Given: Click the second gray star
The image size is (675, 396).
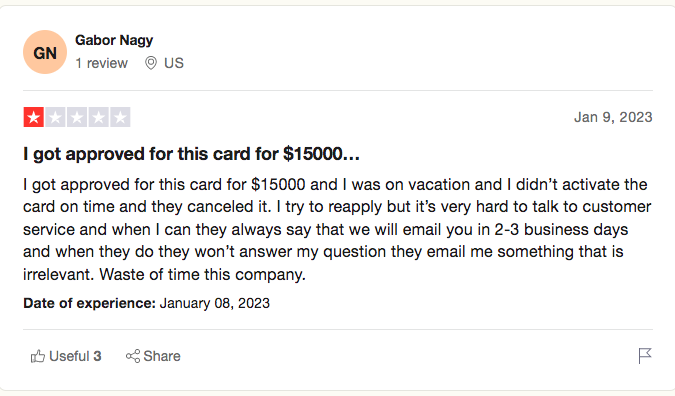Looking at the screenshot, I should tap(55, 117).
